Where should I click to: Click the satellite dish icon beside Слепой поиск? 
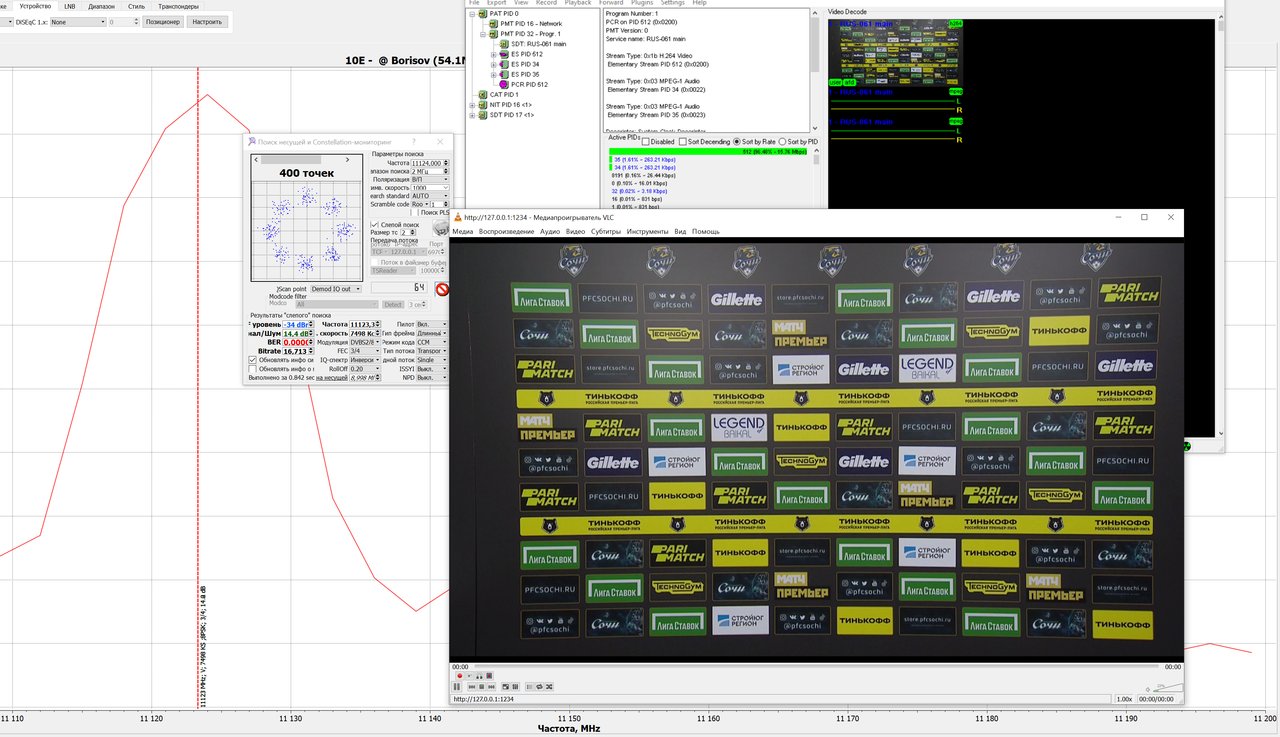pos(441,227)
